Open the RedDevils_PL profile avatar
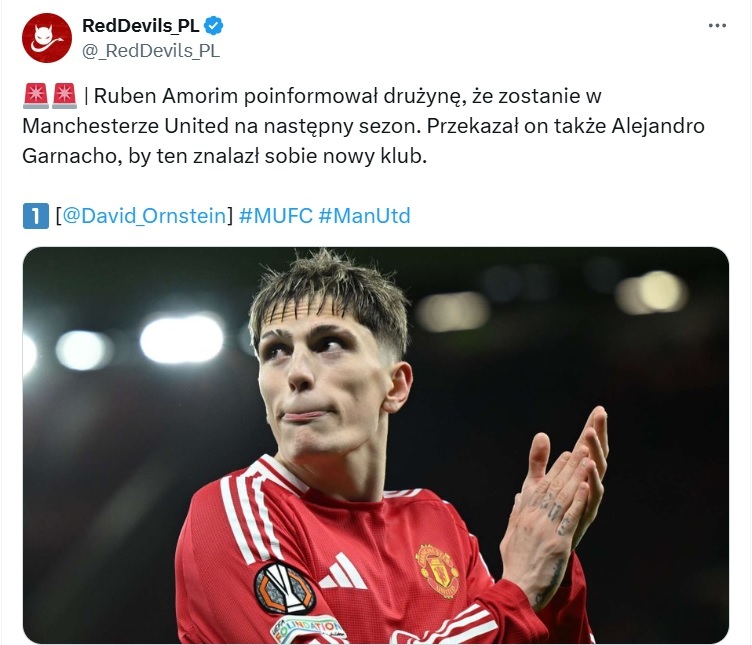Image resolution: width=752 pixels, height=645 pixels. pos(47,38)
